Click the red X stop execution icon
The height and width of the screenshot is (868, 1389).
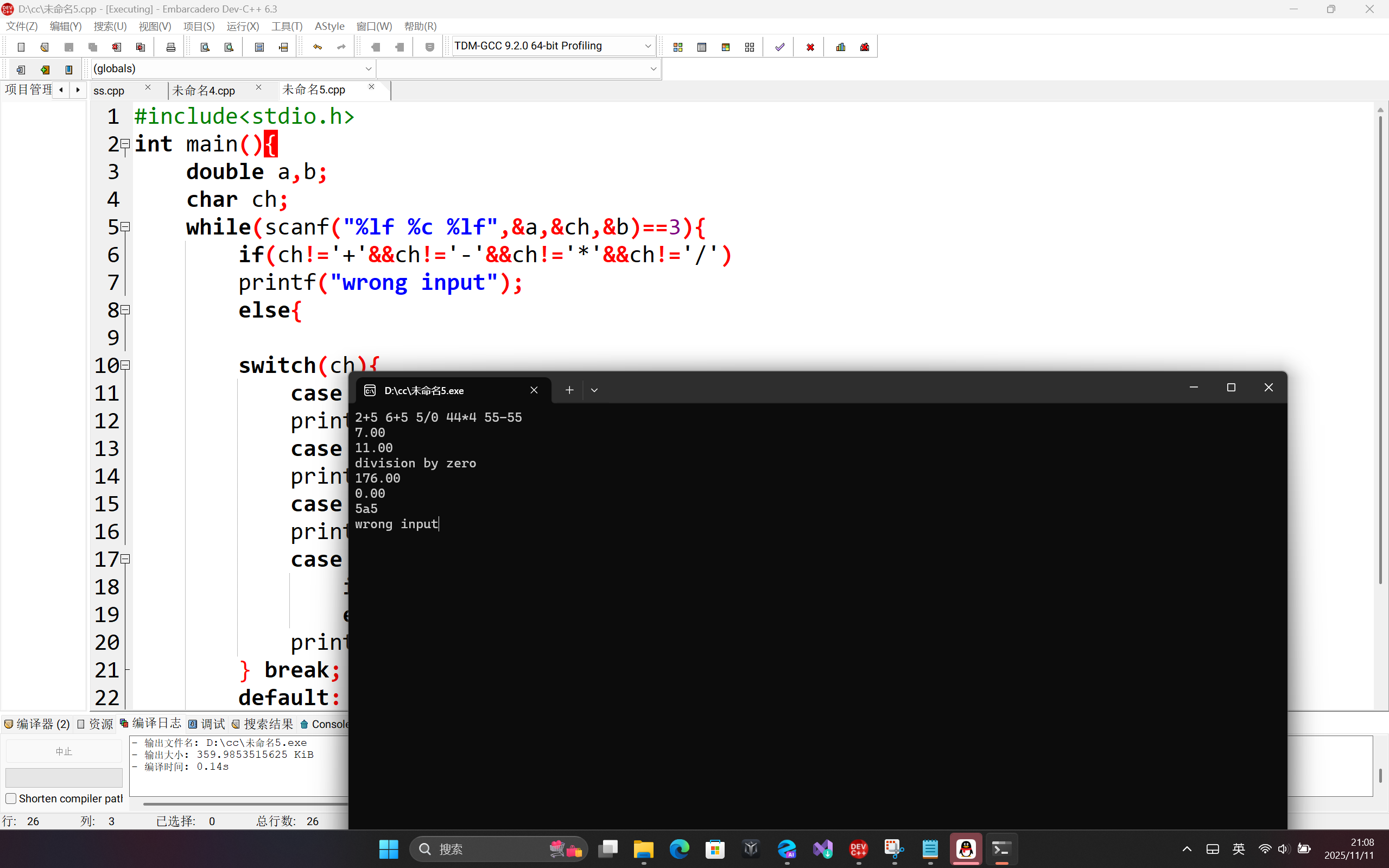810,47
